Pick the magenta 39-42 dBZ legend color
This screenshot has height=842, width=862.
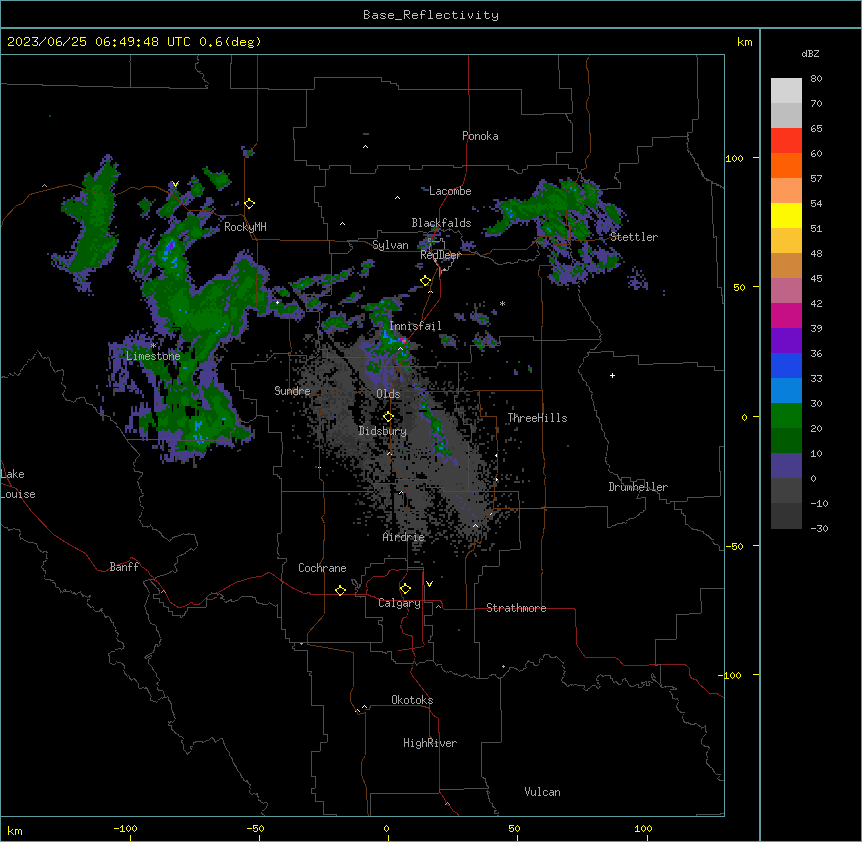[786, 315]
